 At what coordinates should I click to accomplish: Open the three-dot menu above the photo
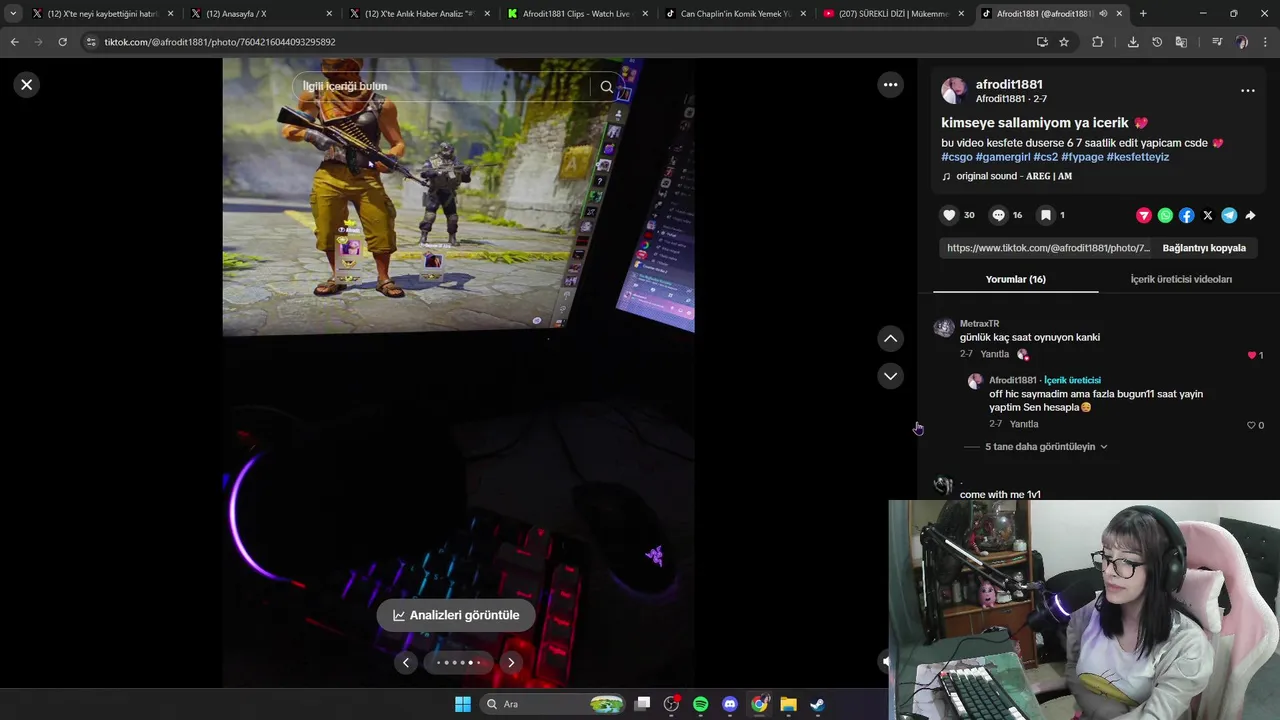(890, 85)
